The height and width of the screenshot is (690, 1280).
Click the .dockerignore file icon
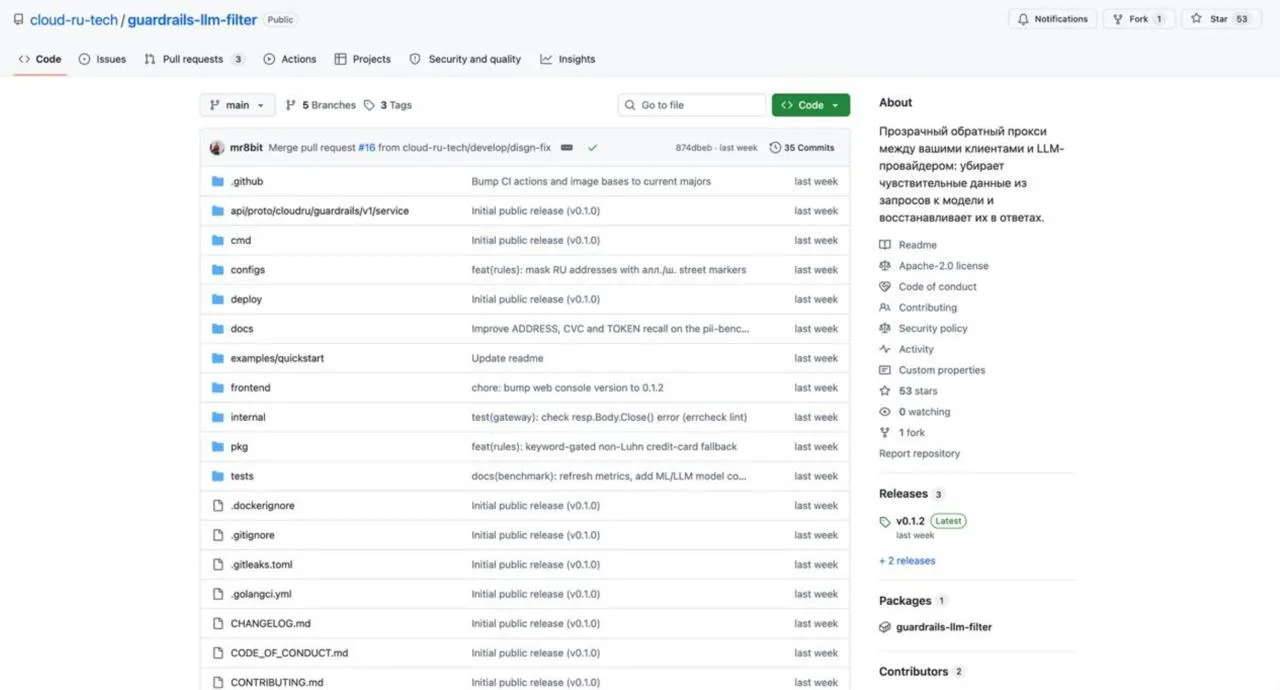[218, 506]
